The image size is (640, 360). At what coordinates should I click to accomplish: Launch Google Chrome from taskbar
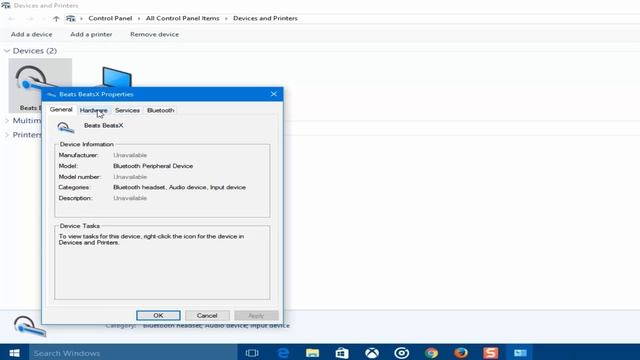point(431,353)
